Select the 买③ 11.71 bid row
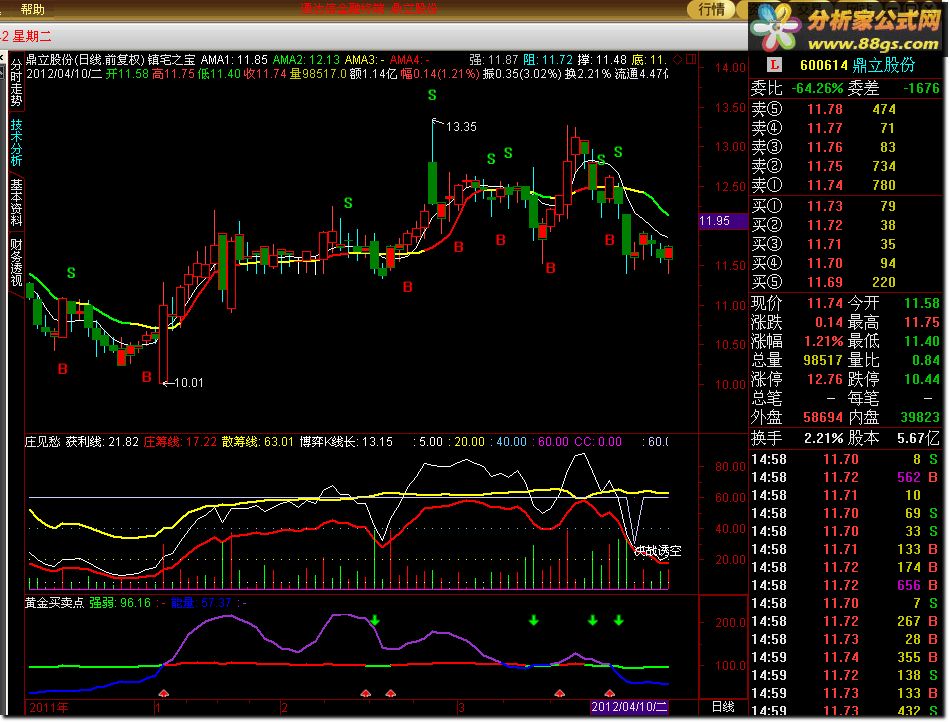The image size is (950, 722). 847,244
